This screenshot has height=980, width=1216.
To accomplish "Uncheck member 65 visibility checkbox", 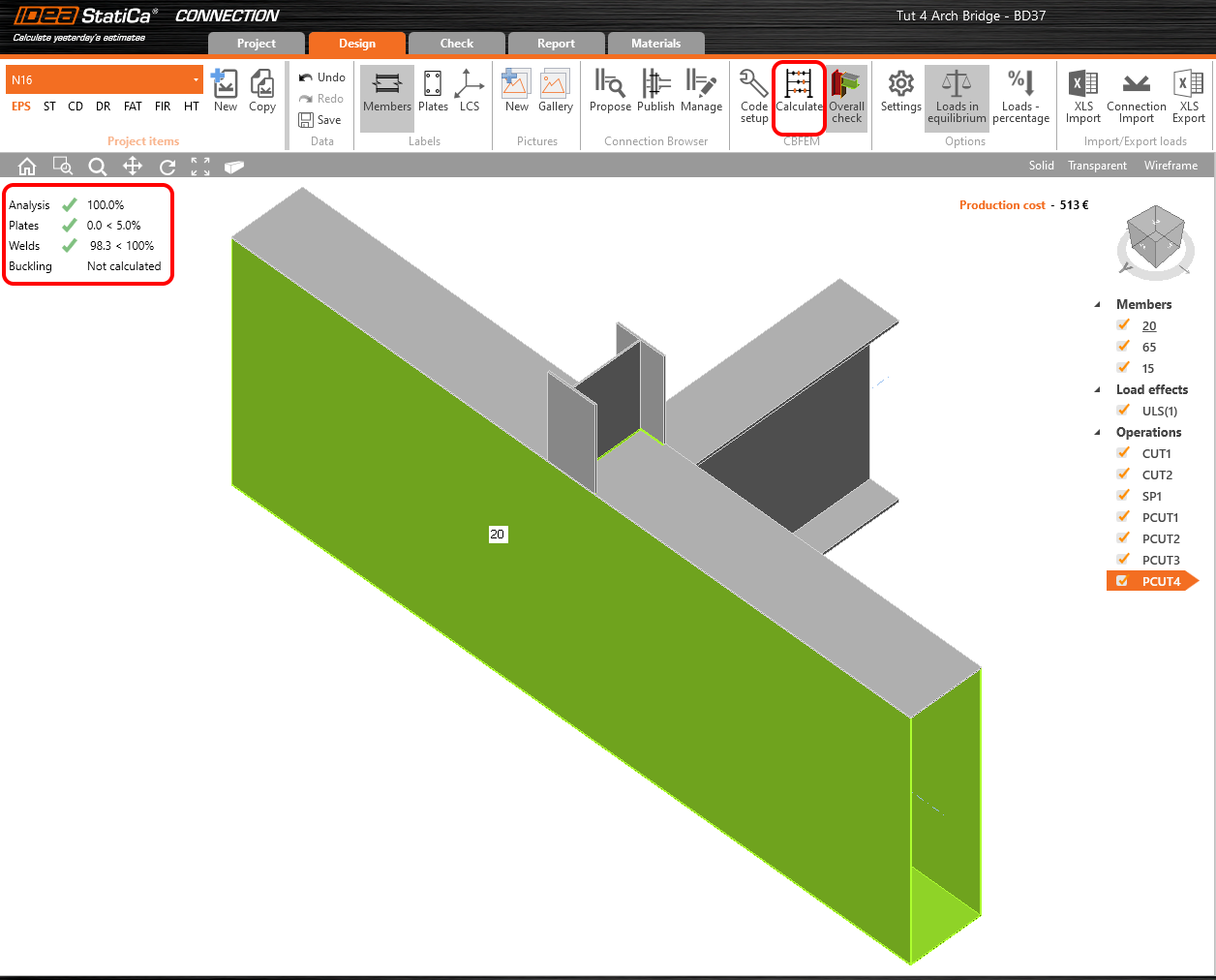I will 1123,347.
